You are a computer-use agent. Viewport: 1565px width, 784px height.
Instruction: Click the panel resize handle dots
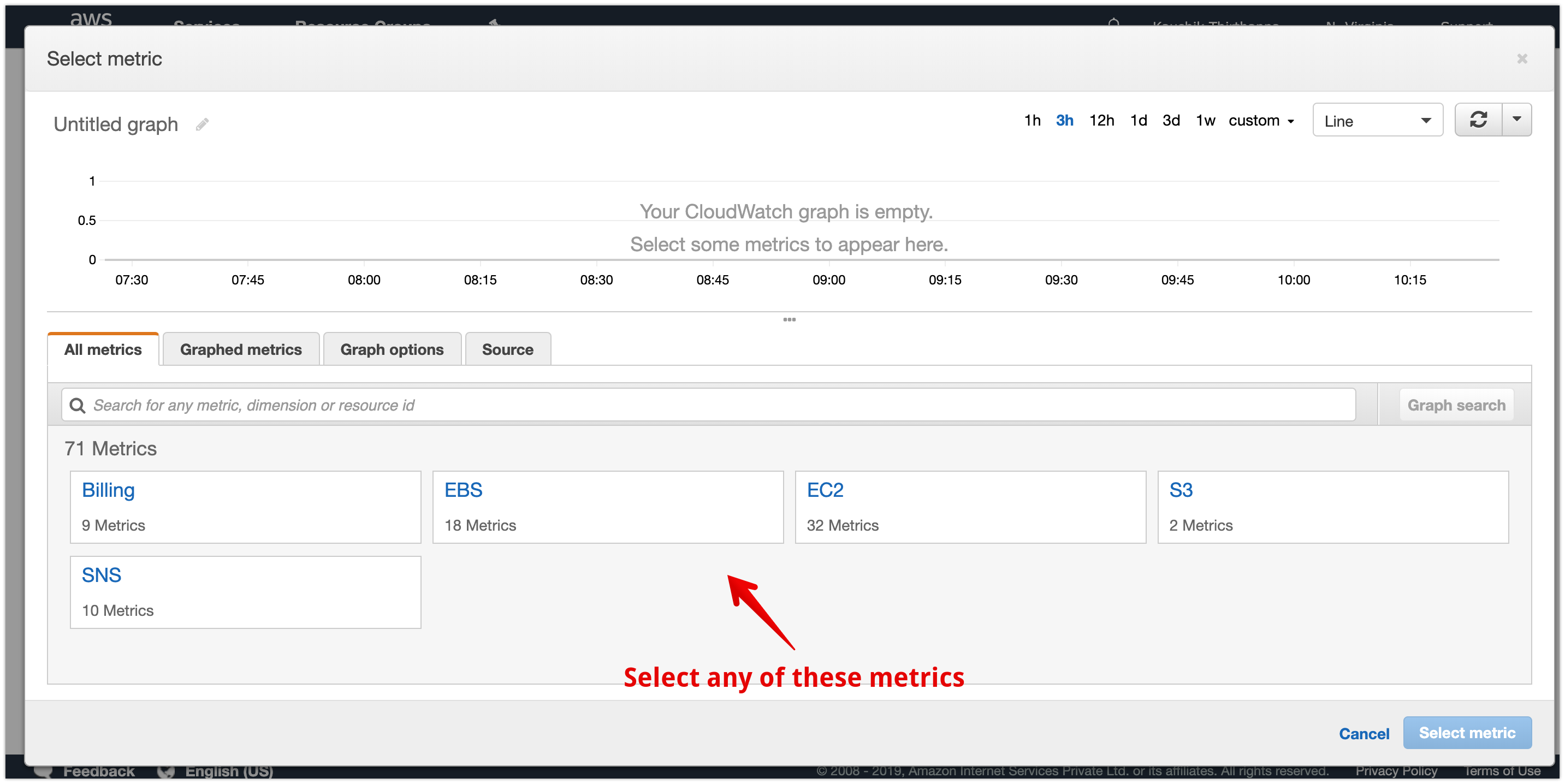click(x=789, y=319)
